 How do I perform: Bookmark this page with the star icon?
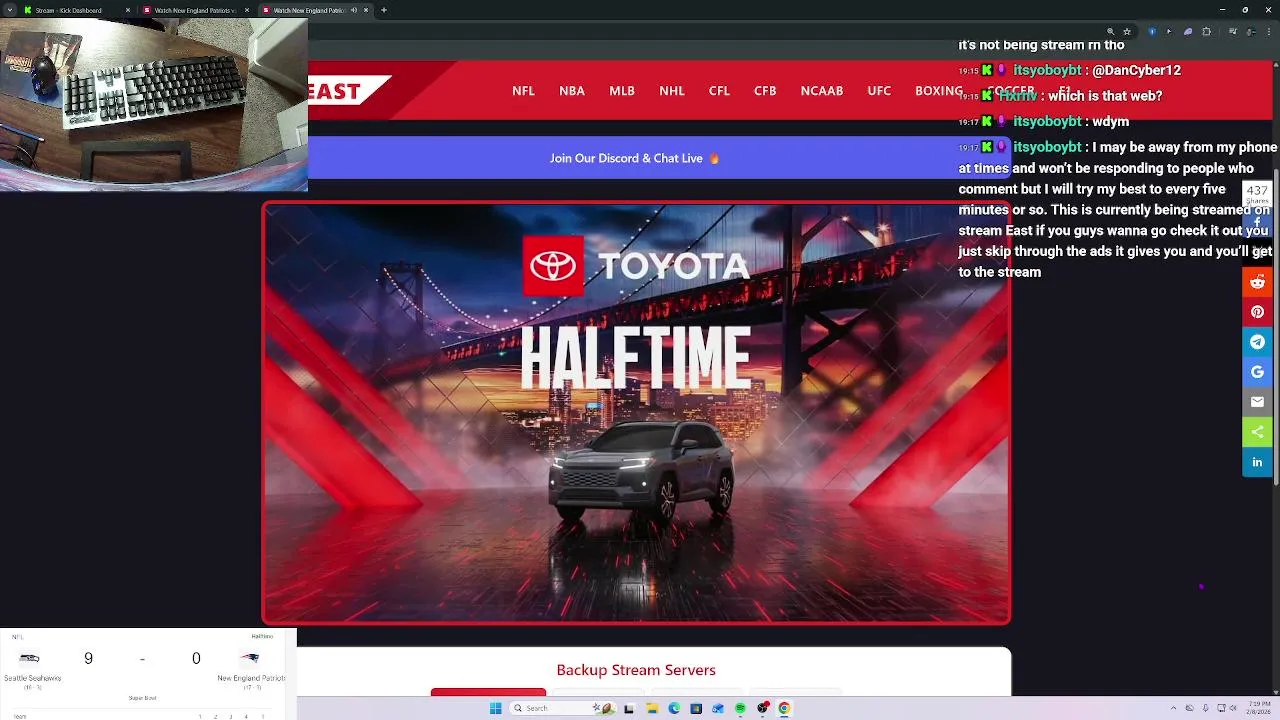click(x=1127, y=31)
